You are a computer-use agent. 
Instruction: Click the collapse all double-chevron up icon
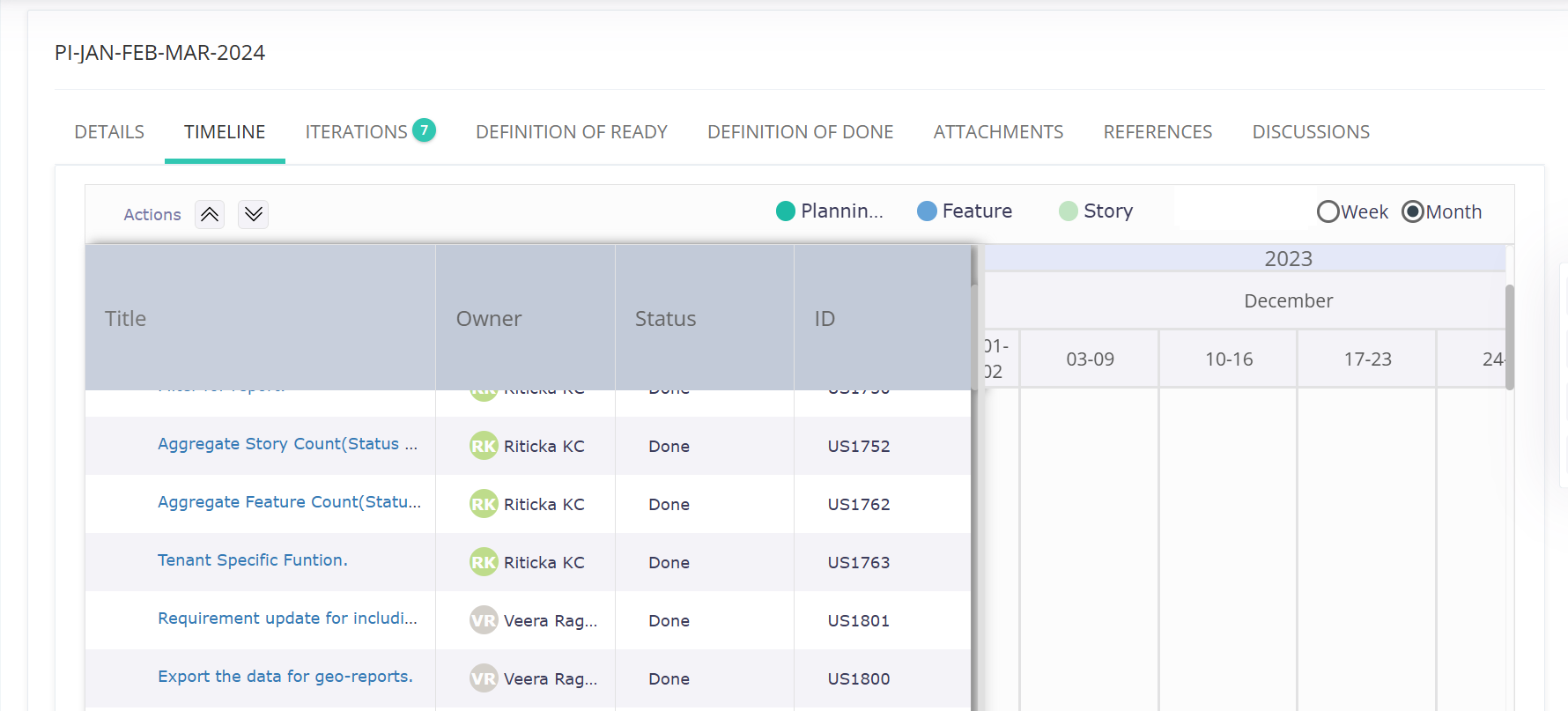pos(210,214)
